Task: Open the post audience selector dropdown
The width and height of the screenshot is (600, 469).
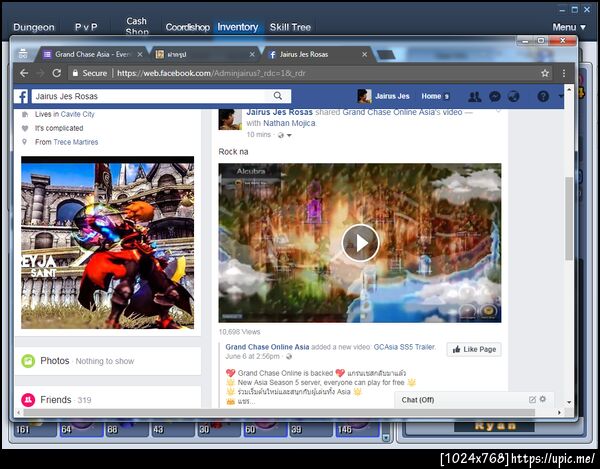Action: [x=284, y=135]
